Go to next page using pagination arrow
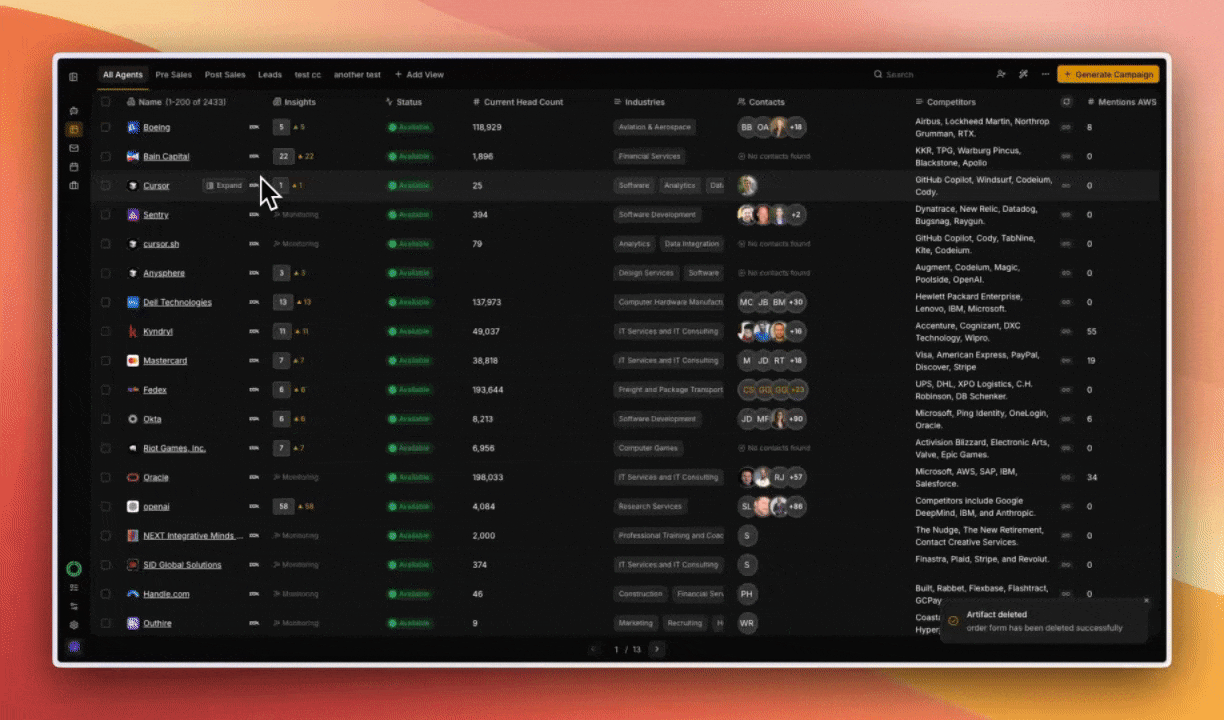Screen dimensions: 1224x720 coord(657,649)
